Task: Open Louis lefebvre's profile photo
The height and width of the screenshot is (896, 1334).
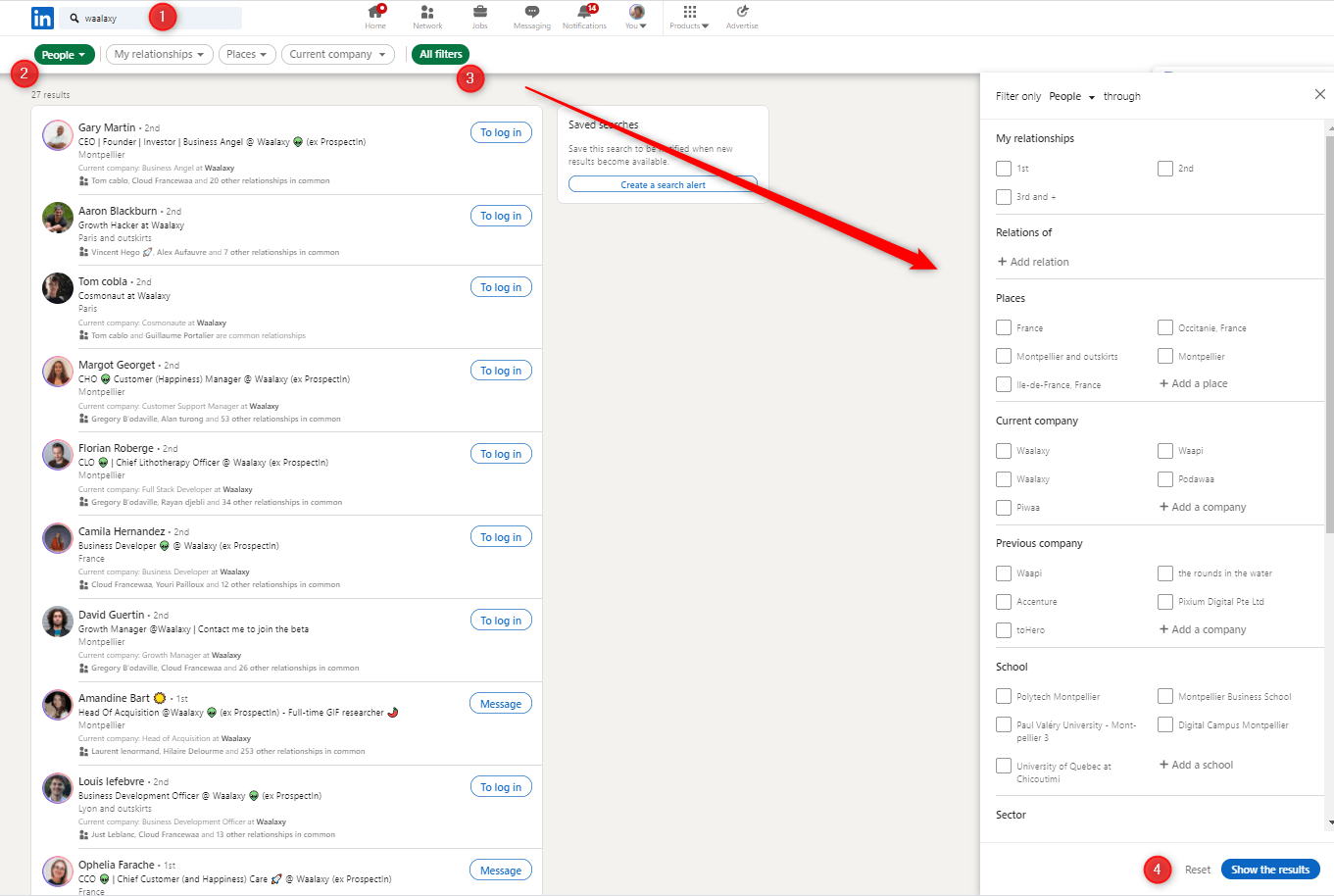Action: click(x=58, y=788)
